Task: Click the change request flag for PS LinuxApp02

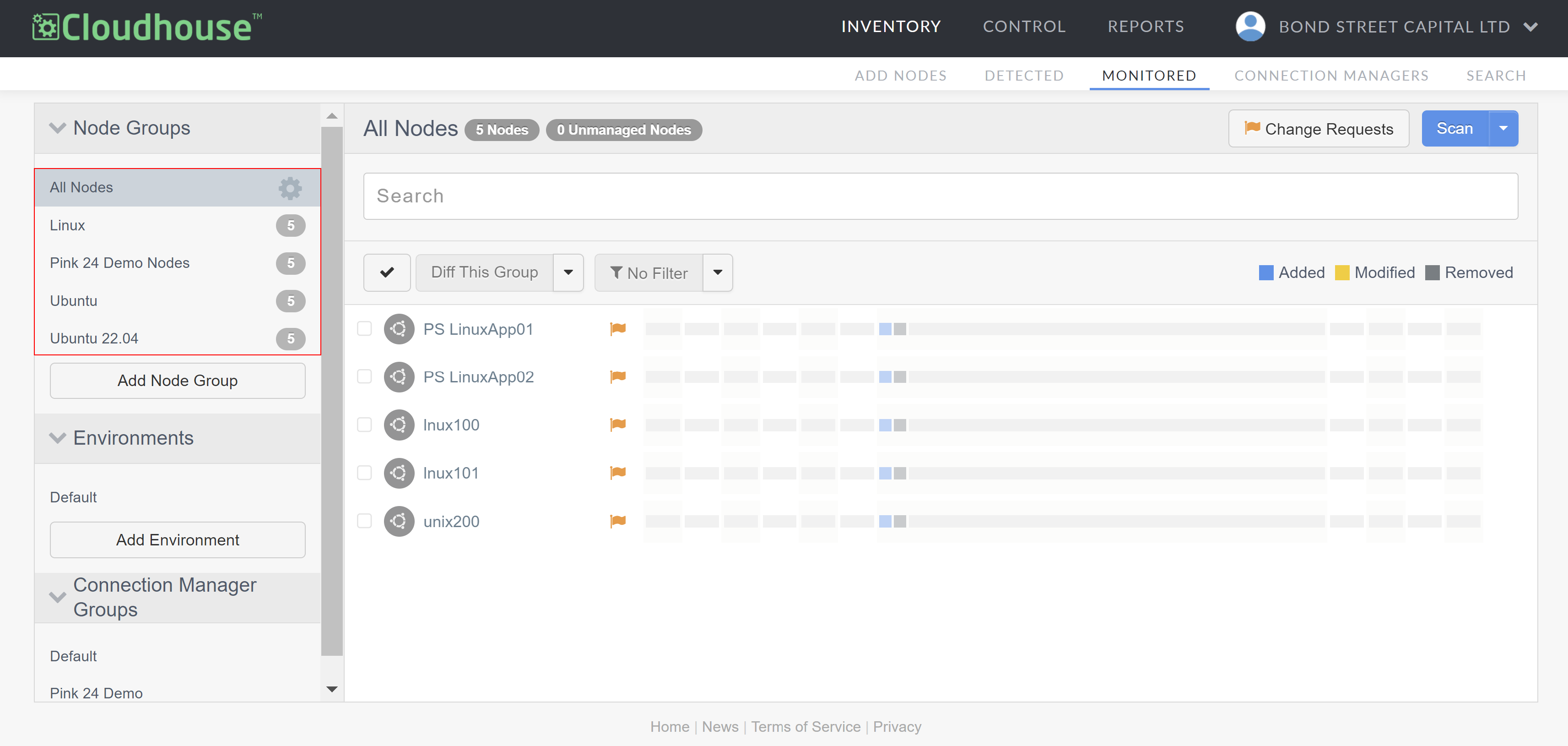Action: point(618,377)
